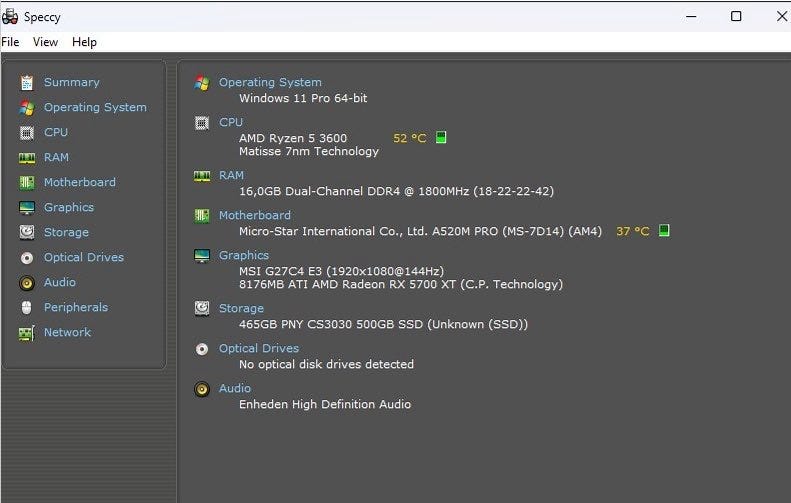Click the No optical disk drives detected text

326,364
